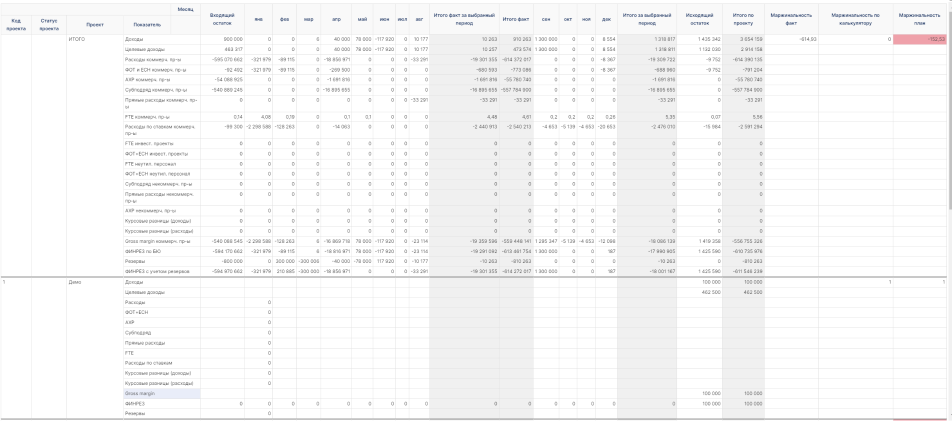
Task: Select the "май" month column header
Action: tap(362, 18)
